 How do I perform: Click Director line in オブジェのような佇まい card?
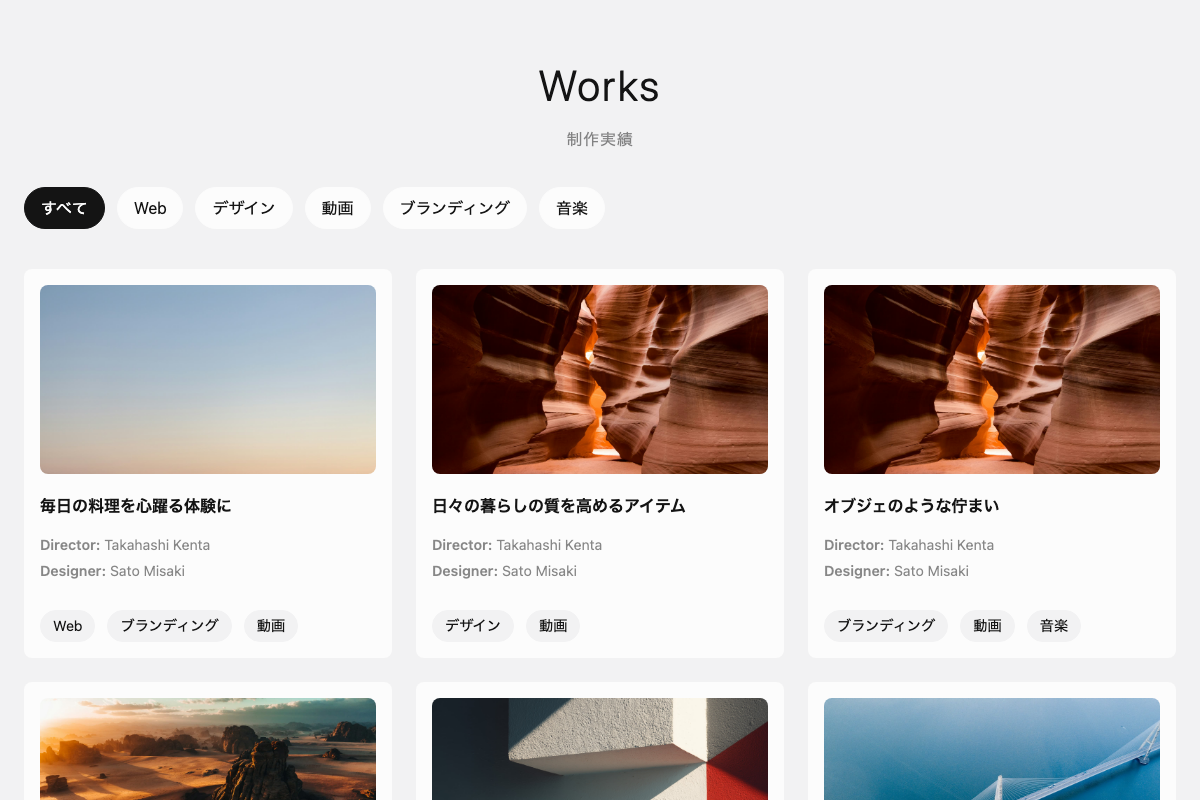909,545
